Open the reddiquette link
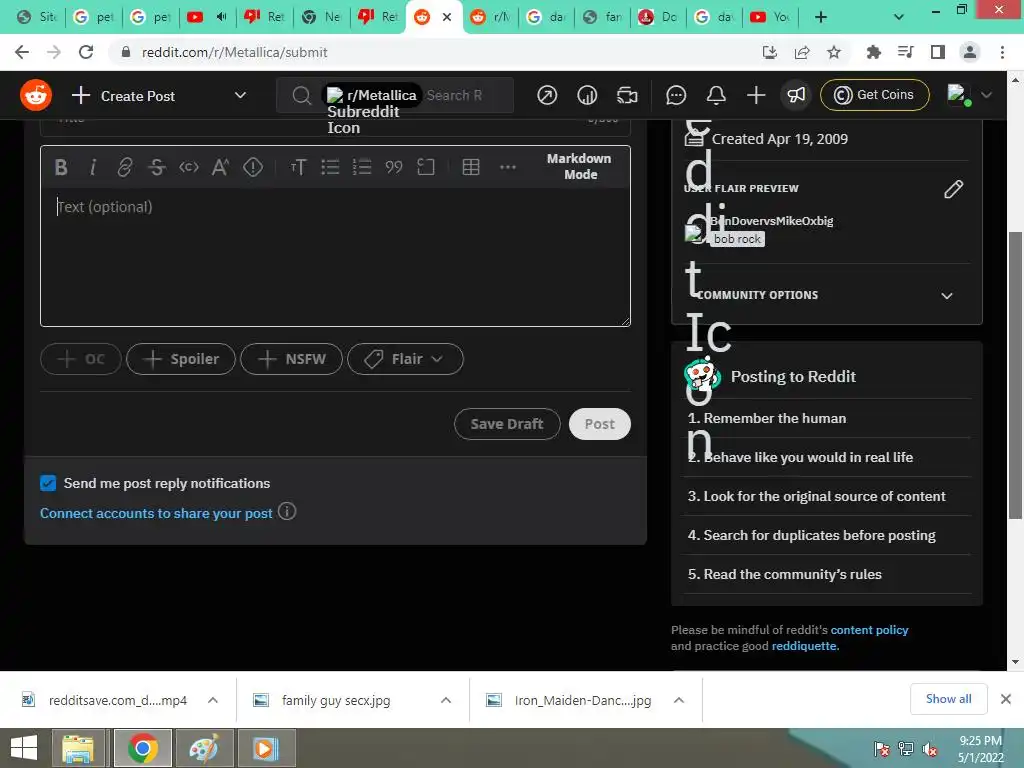This screenshot has height=768, width=1024. pyautogui.click(x=804, y=646)
